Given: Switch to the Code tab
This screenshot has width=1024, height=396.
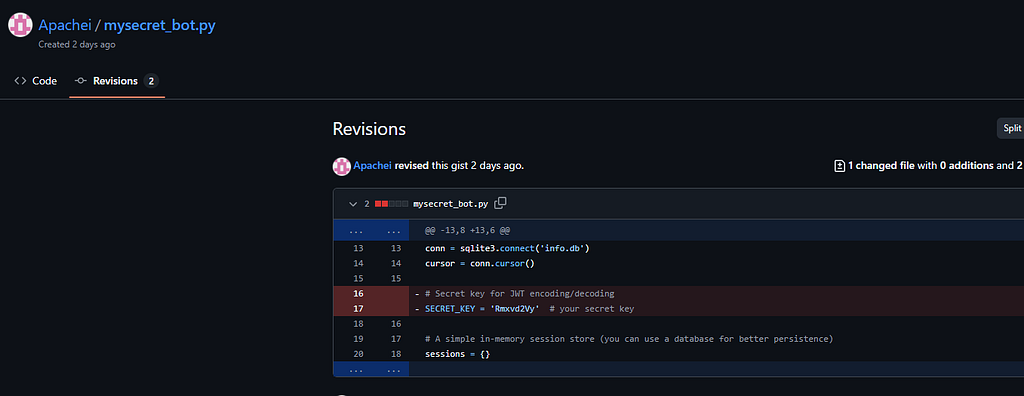Looking at the screenshot, I should tap(35, 81).
